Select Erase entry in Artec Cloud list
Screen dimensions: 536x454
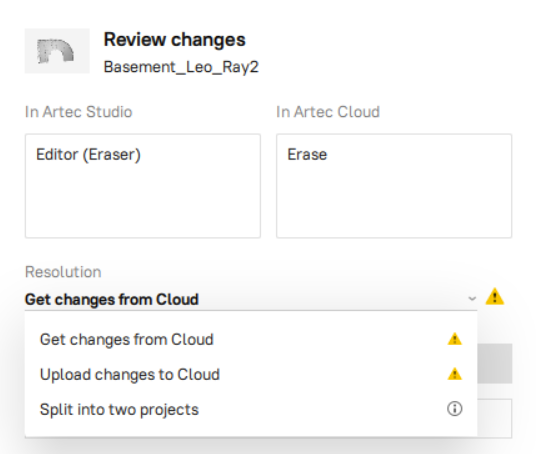point(307,155)
